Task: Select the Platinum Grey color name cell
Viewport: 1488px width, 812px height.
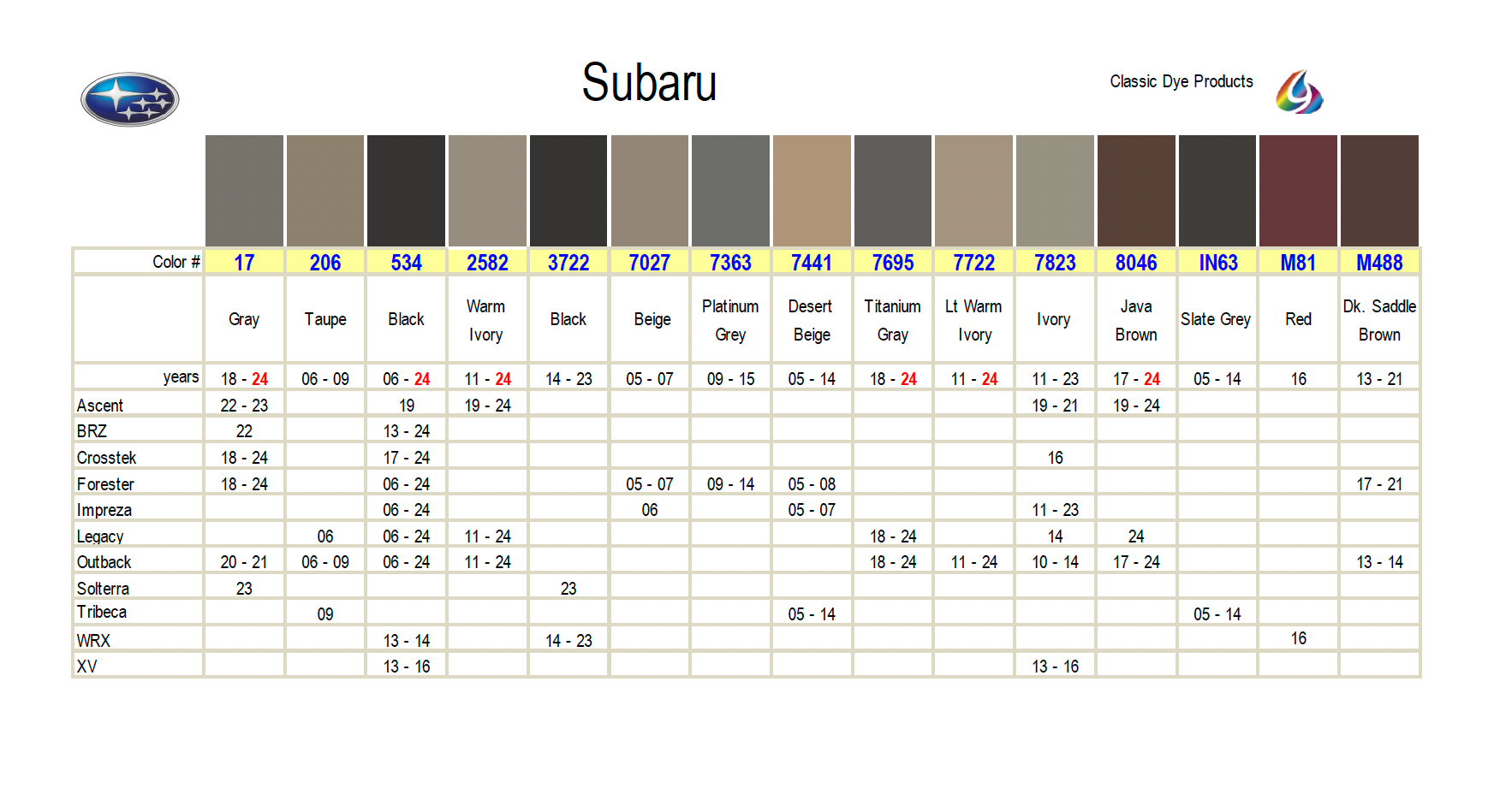Action: pyautogui.click(x=730, y=320)
